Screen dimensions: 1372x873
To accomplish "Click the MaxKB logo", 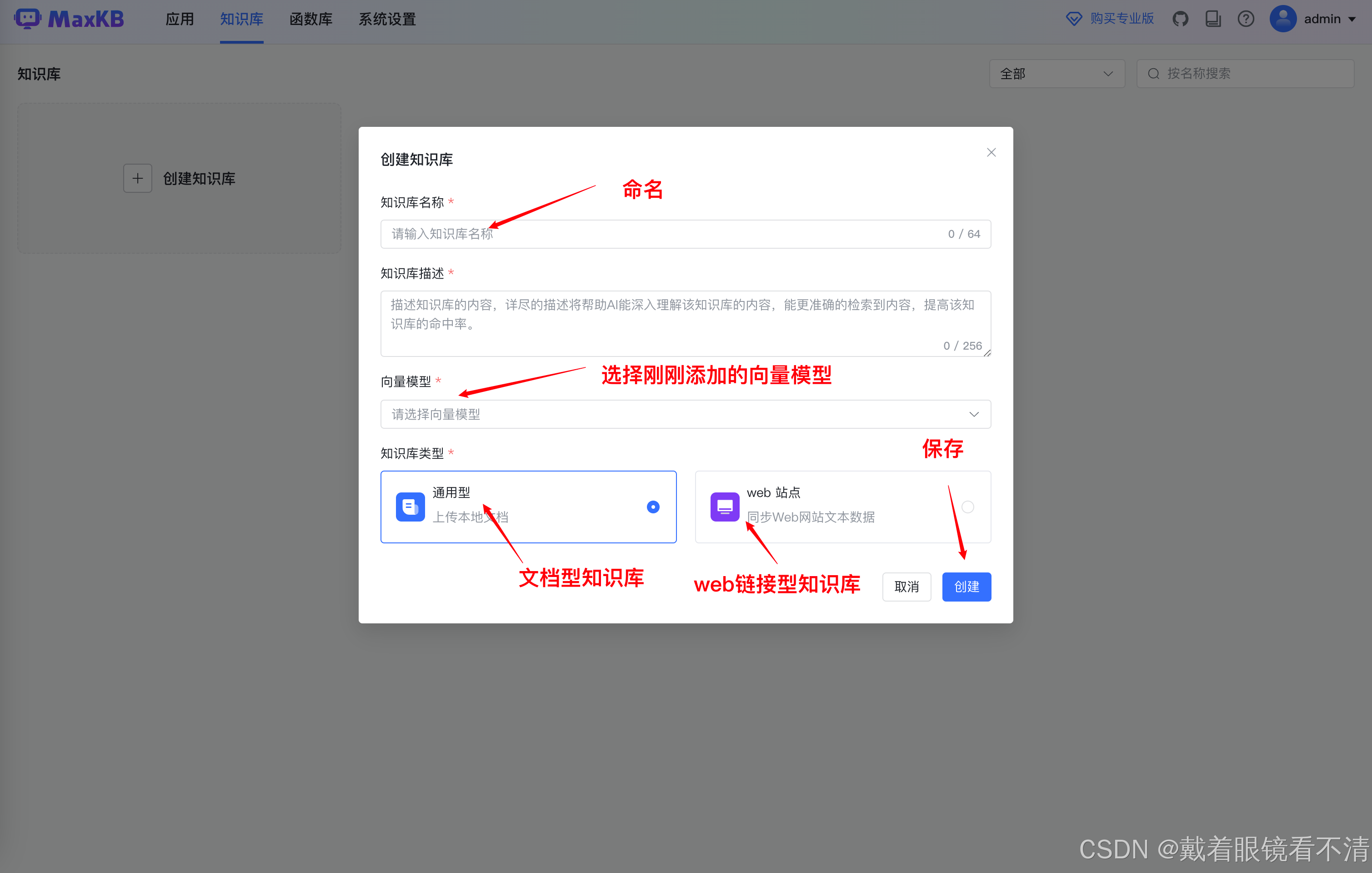I will pos(69,19).
